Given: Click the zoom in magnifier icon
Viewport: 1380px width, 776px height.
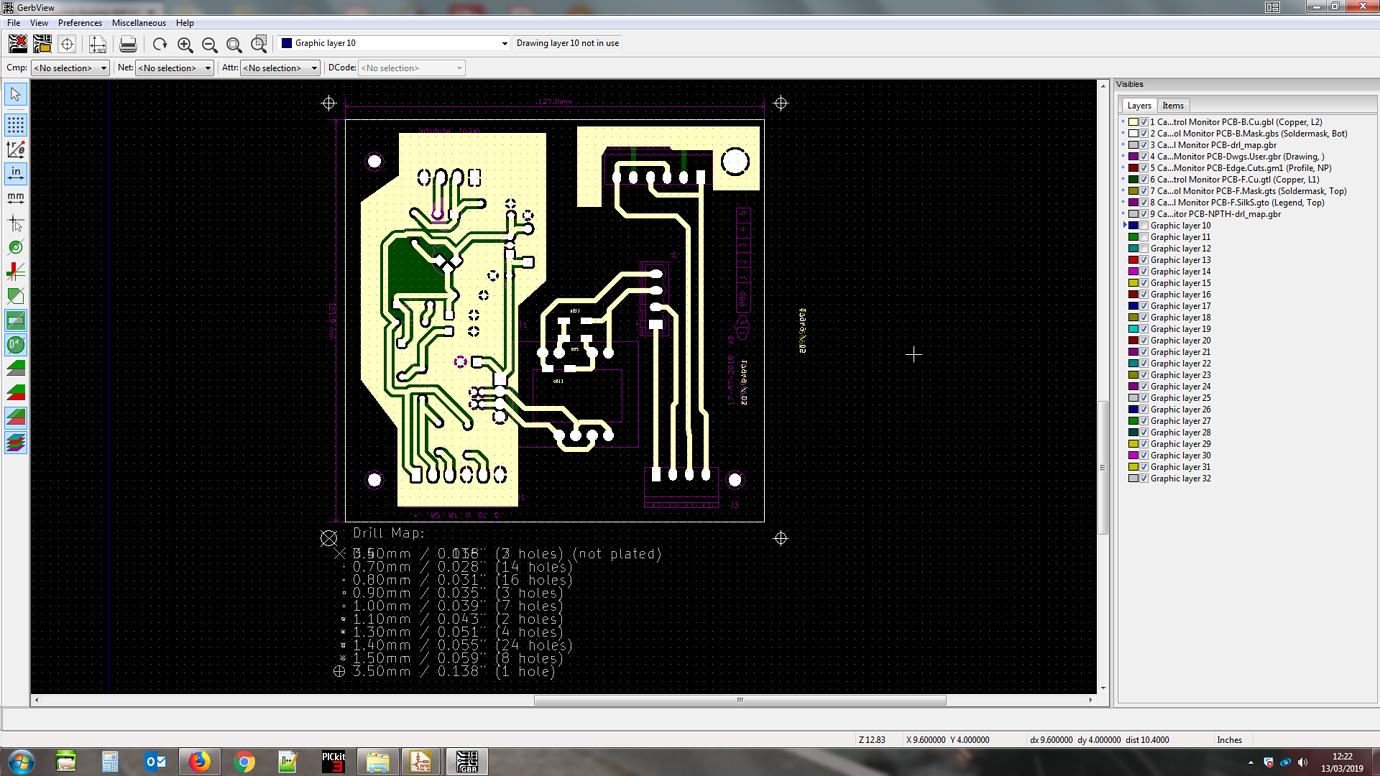Looking at the screenshot, I should 185,44.
